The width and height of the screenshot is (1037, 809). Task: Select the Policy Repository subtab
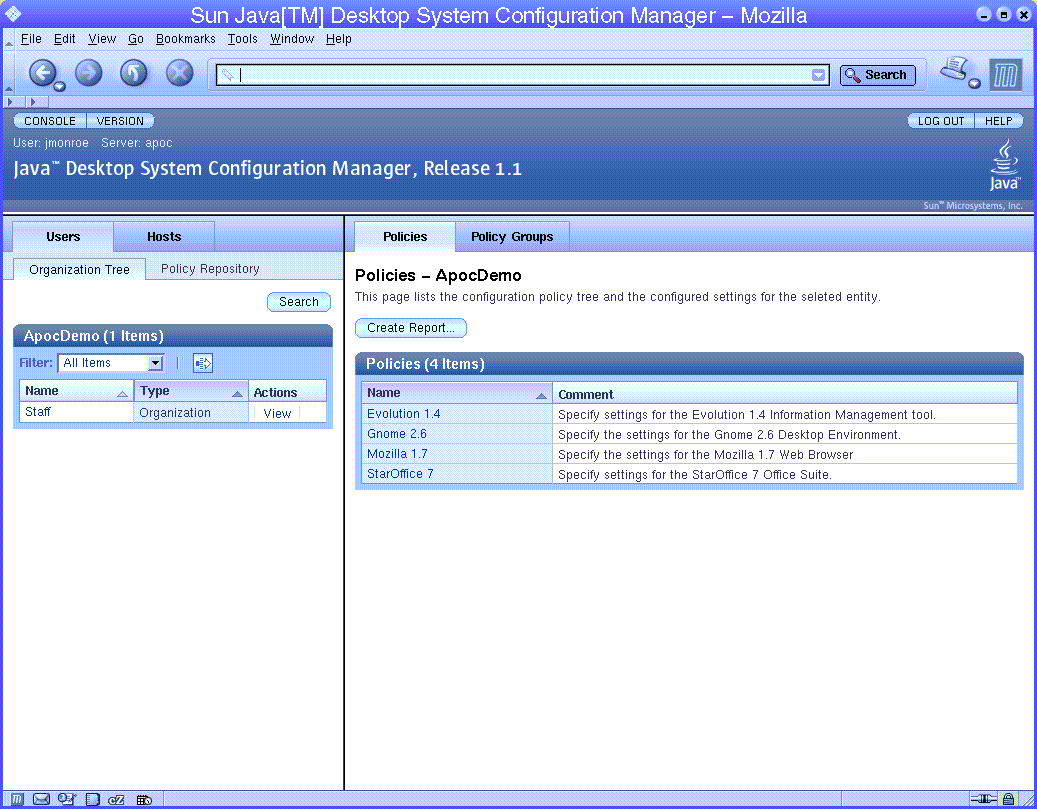click(x=210, y=269)
